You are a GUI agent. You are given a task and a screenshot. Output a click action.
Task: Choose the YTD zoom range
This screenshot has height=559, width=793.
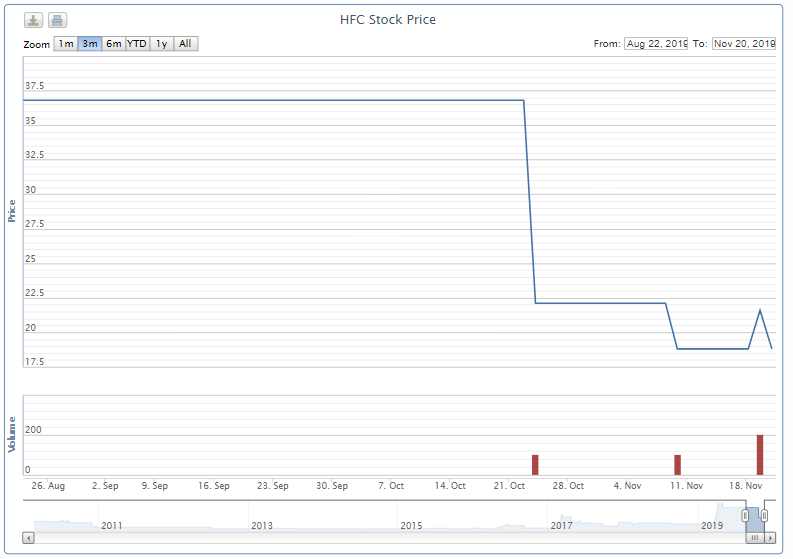click(x=137, y=44)
